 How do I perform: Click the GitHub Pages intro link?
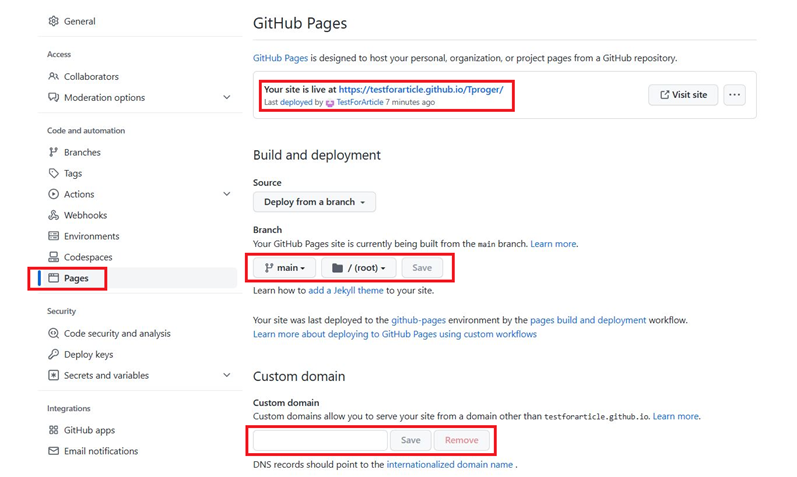tap(281, 58)
